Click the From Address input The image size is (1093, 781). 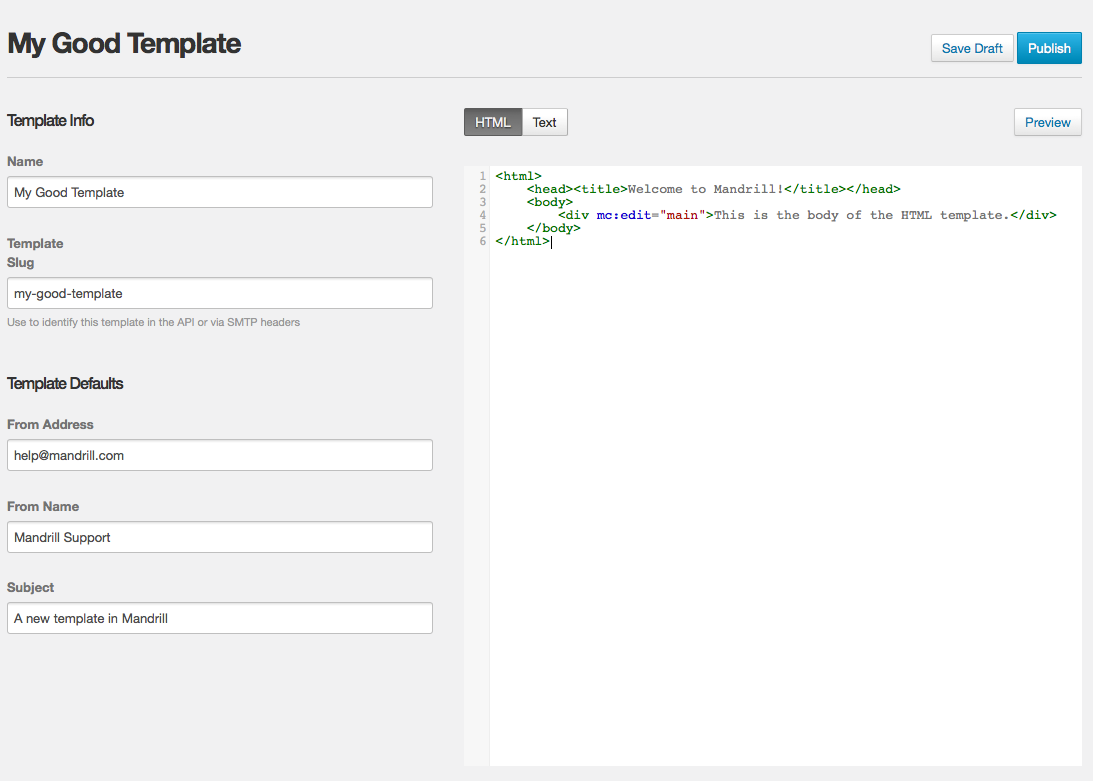coord(220,455)
